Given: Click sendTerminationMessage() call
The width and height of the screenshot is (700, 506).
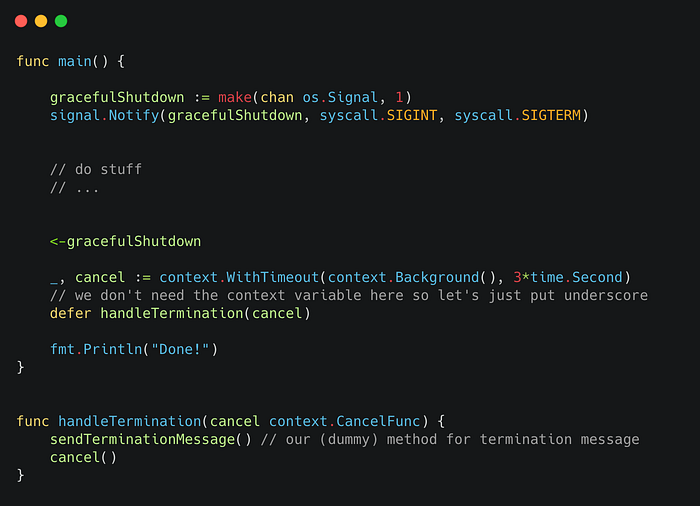Looking at the screenshot, I should 151,439.
